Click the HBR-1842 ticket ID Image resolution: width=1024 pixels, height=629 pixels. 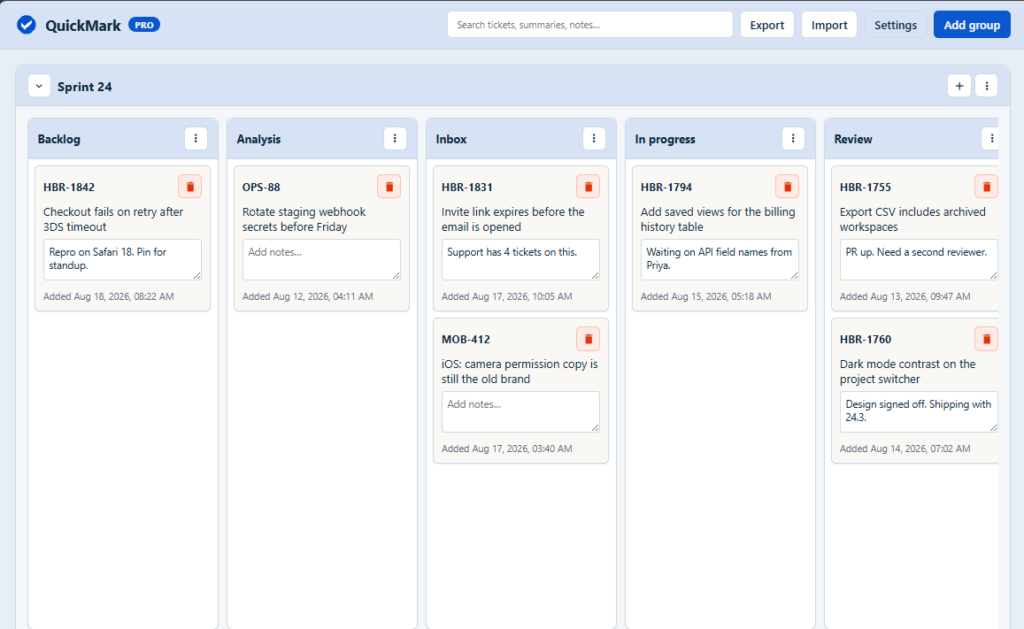(69, 187)
